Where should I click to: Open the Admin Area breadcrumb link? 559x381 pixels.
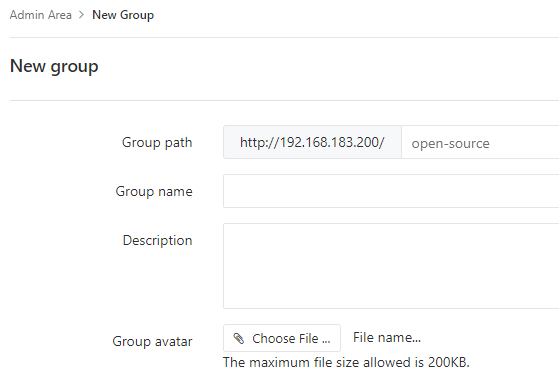[x=41, y=15]
